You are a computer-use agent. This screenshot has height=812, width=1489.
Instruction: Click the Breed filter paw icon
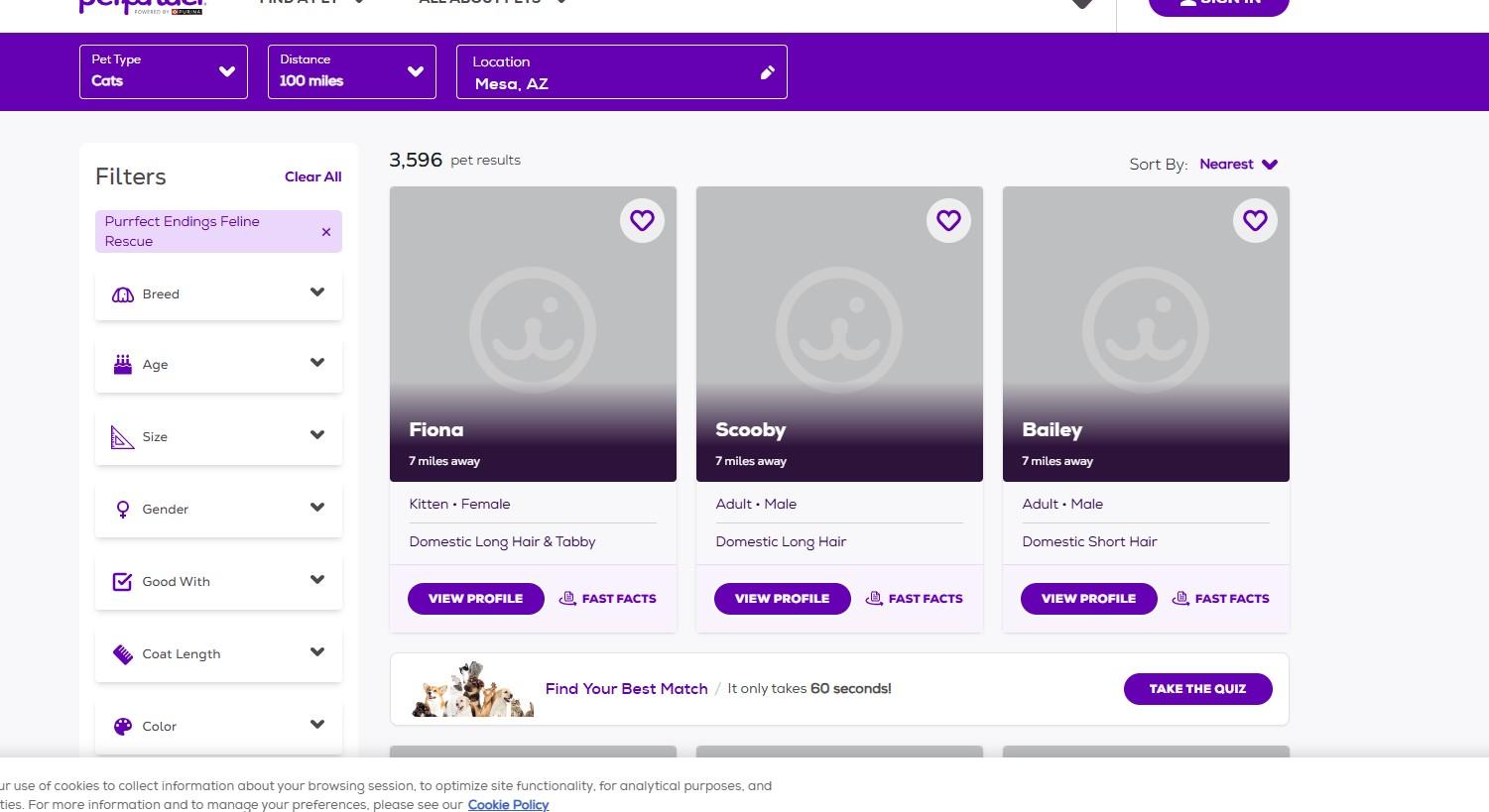coord(123,294)
